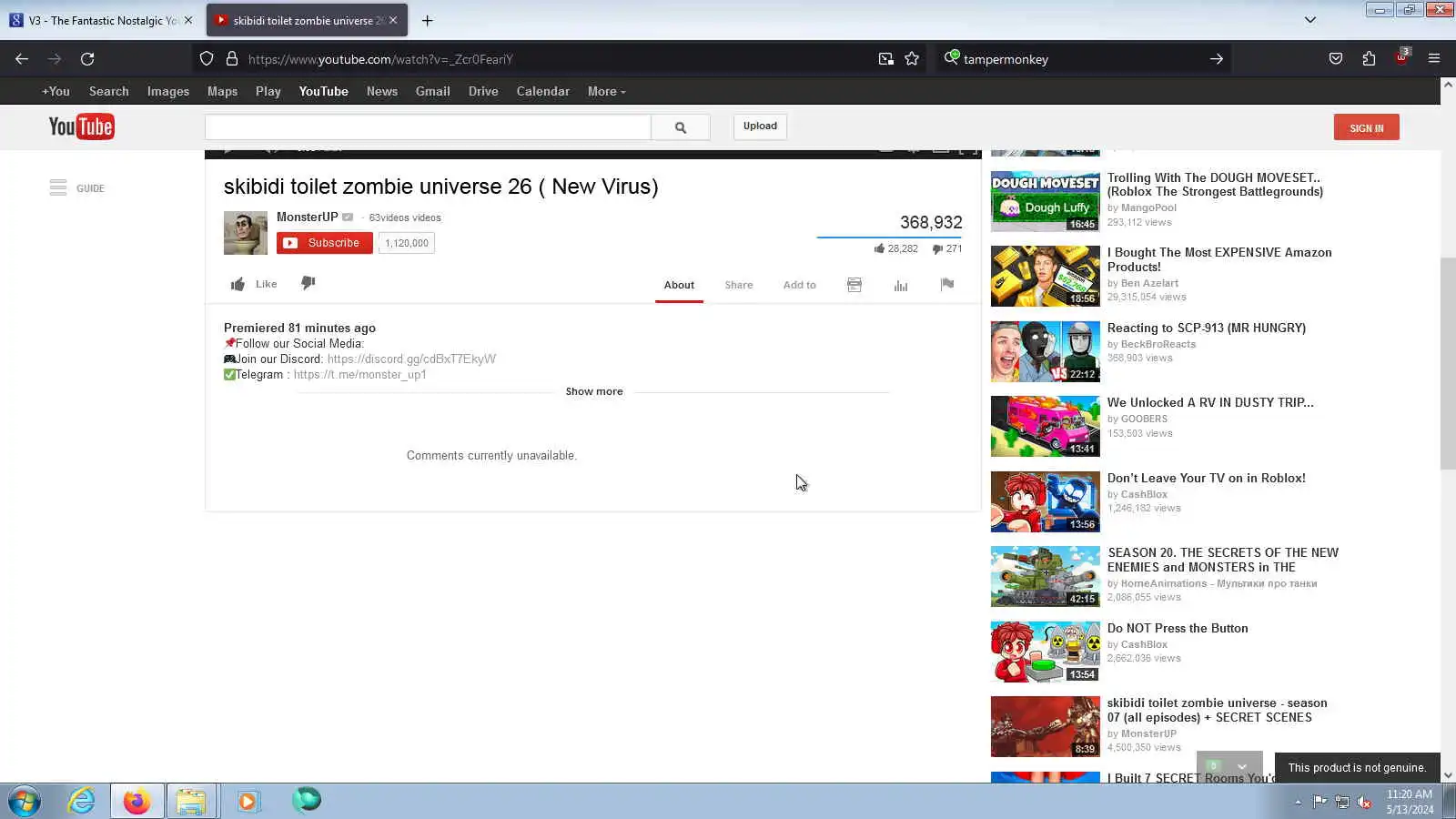Expand description with Show more
The image size is (1456, 819).
coord(594,391)
